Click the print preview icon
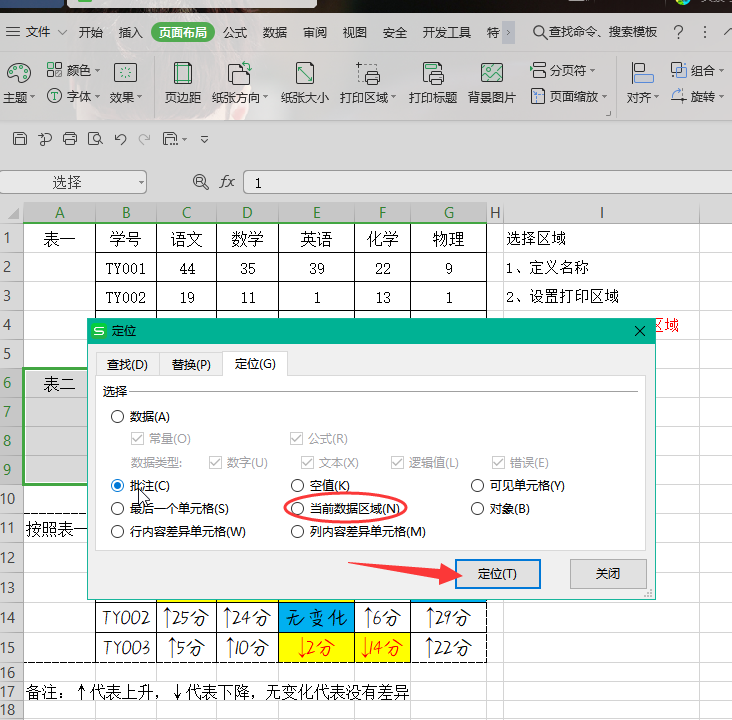This screenshot has width=732, height=720. (95, 139)
